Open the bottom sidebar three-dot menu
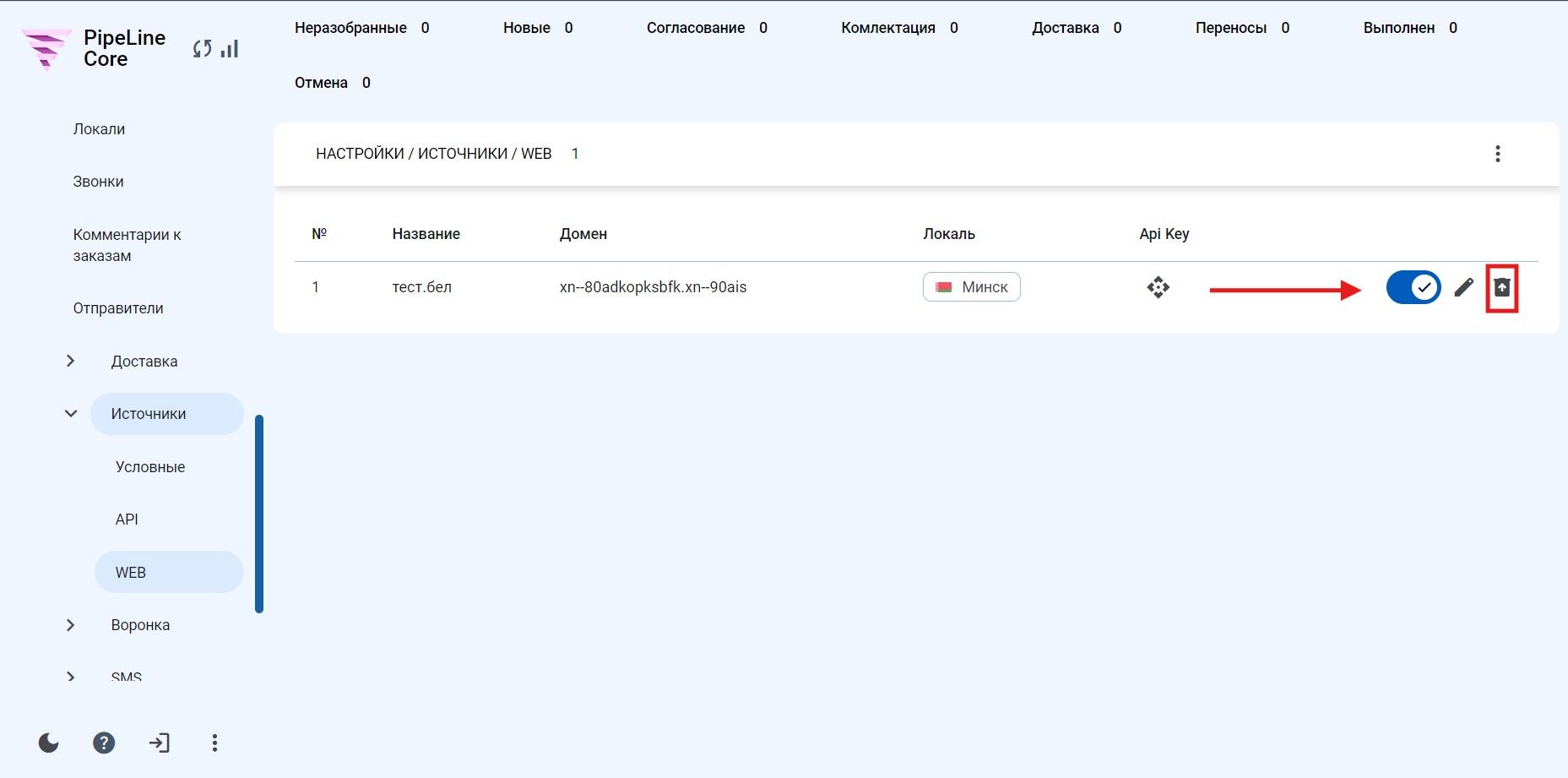1568x778 pixels. 214,743
